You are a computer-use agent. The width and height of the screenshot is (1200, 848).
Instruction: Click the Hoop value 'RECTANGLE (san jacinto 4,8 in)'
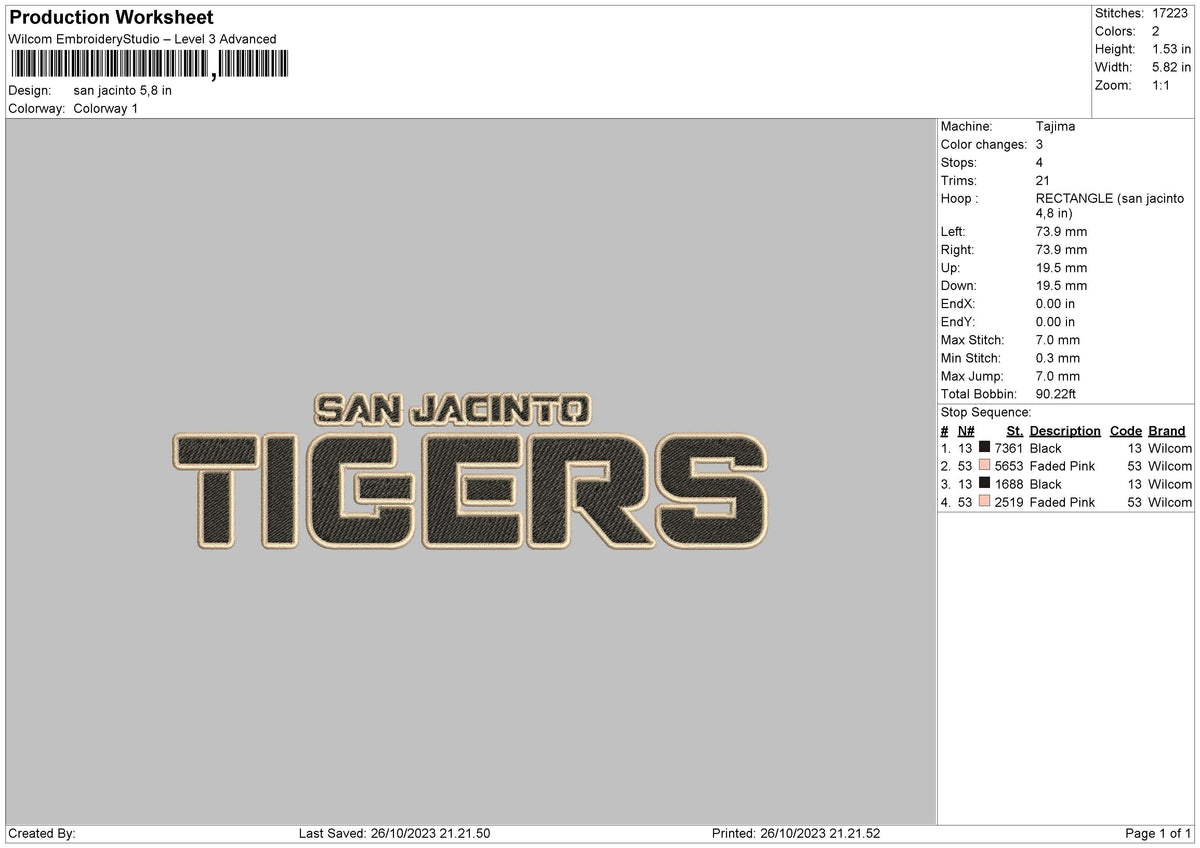click(x=1110, y=206)
